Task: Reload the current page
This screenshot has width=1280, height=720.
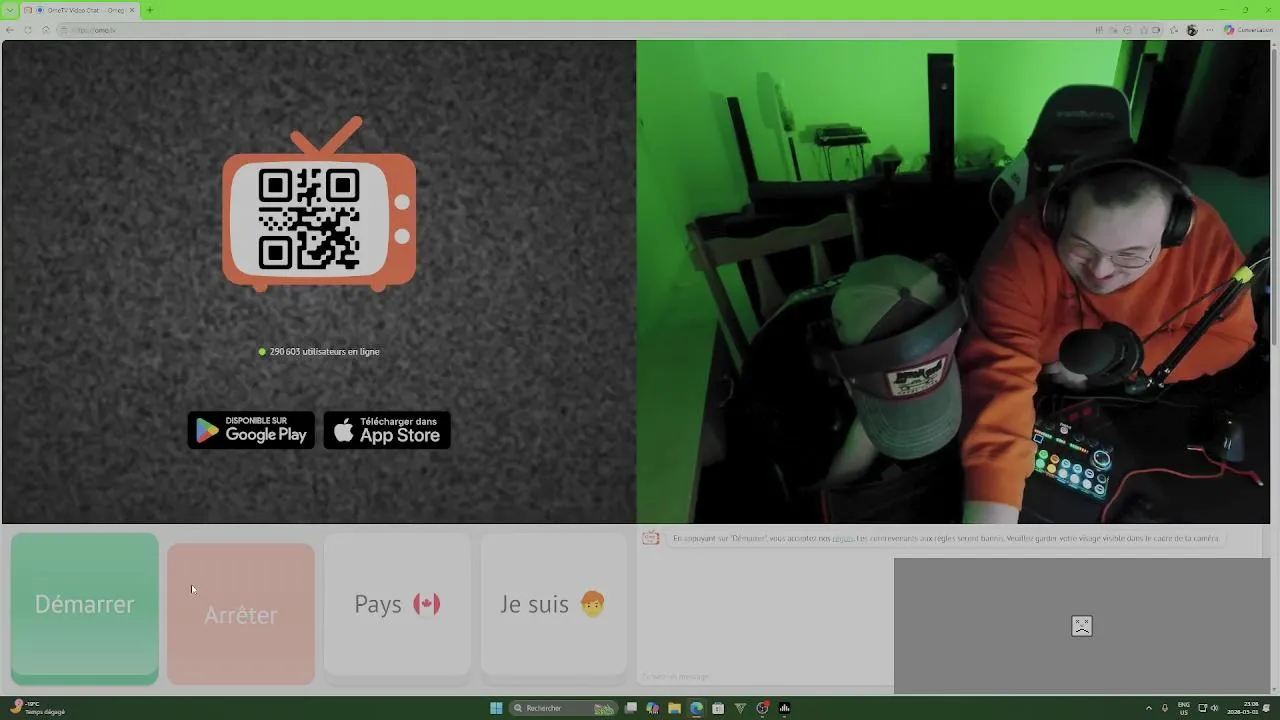Action: (x=28, y=30)
